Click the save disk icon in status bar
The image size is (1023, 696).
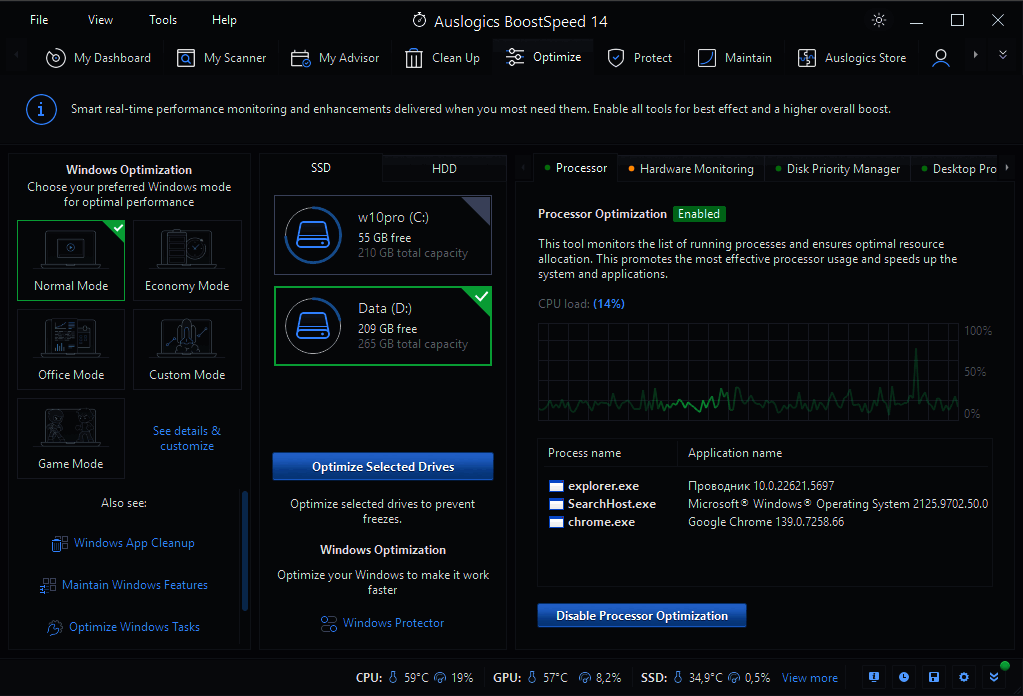[934, 677]
